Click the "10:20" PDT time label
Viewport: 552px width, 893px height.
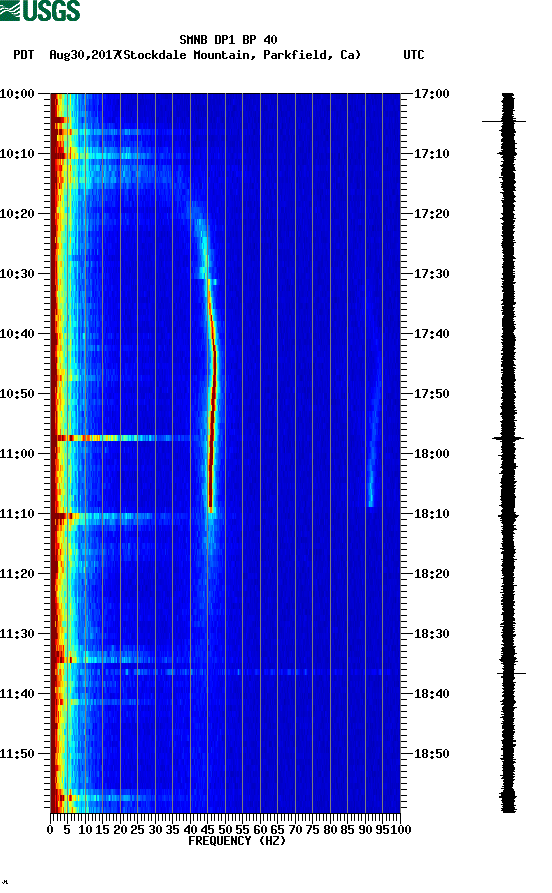pyautogui.click(x=17, y=214)
